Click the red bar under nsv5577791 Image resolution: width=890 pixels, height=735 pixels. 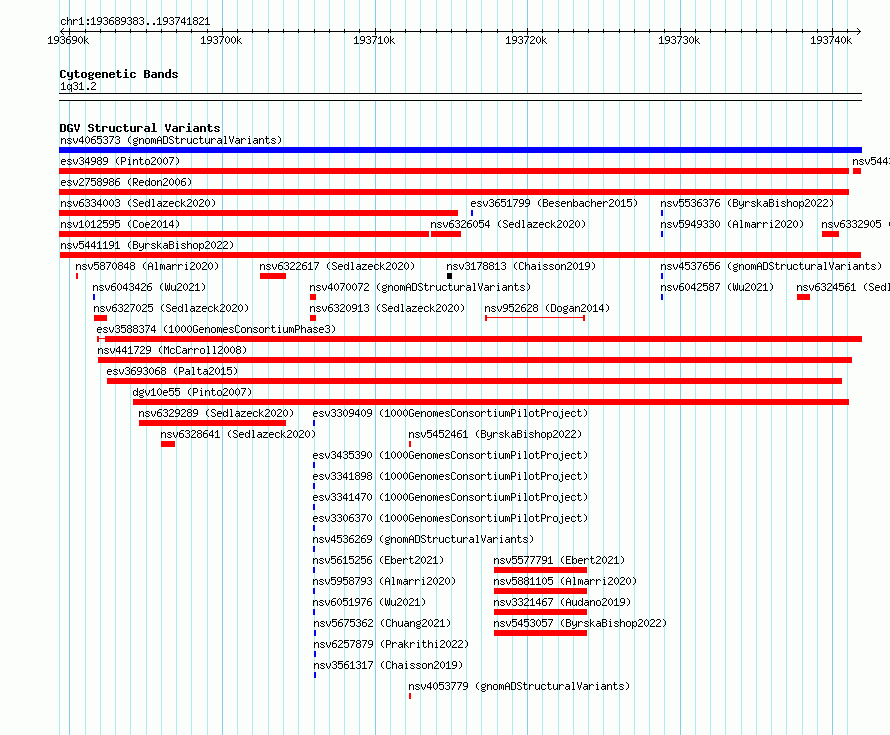coord(540,570)
